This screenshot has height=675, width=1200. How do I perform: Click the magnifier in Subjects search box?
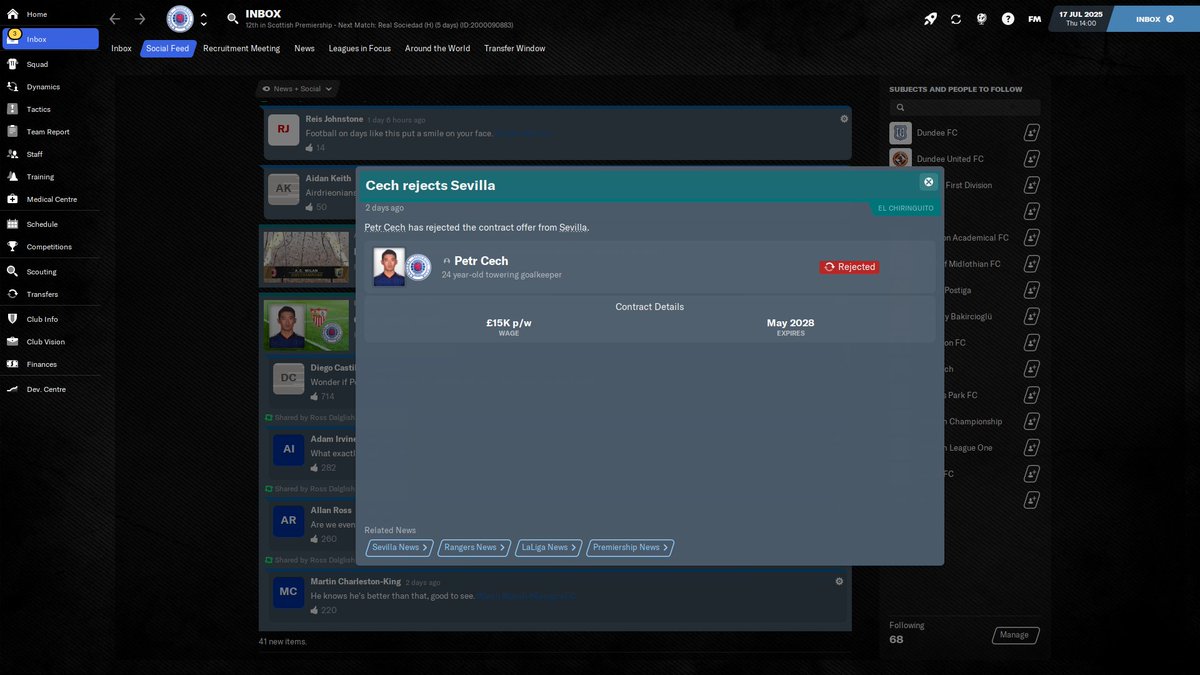(x=899, y=106)
